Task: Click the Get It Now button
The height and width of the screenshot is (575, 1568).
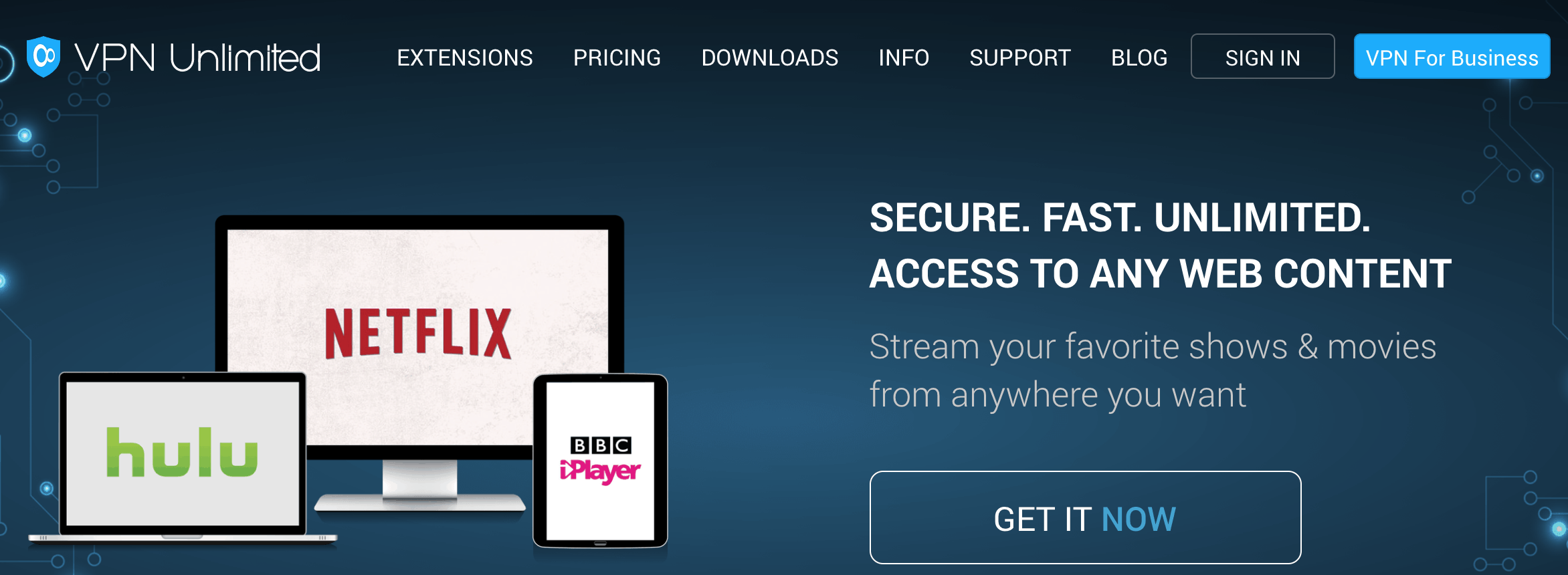Action: [x=1085, y=517]
